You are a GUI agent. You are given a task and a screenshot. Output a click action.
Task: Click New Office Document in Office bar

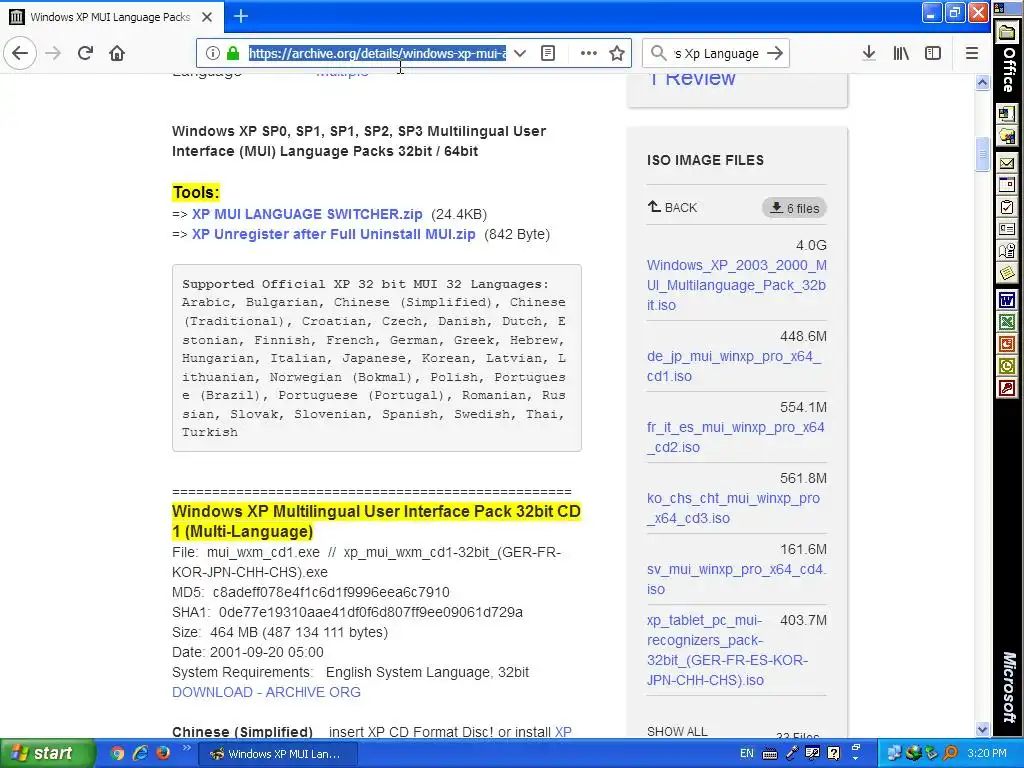(x=1006, y=113)
